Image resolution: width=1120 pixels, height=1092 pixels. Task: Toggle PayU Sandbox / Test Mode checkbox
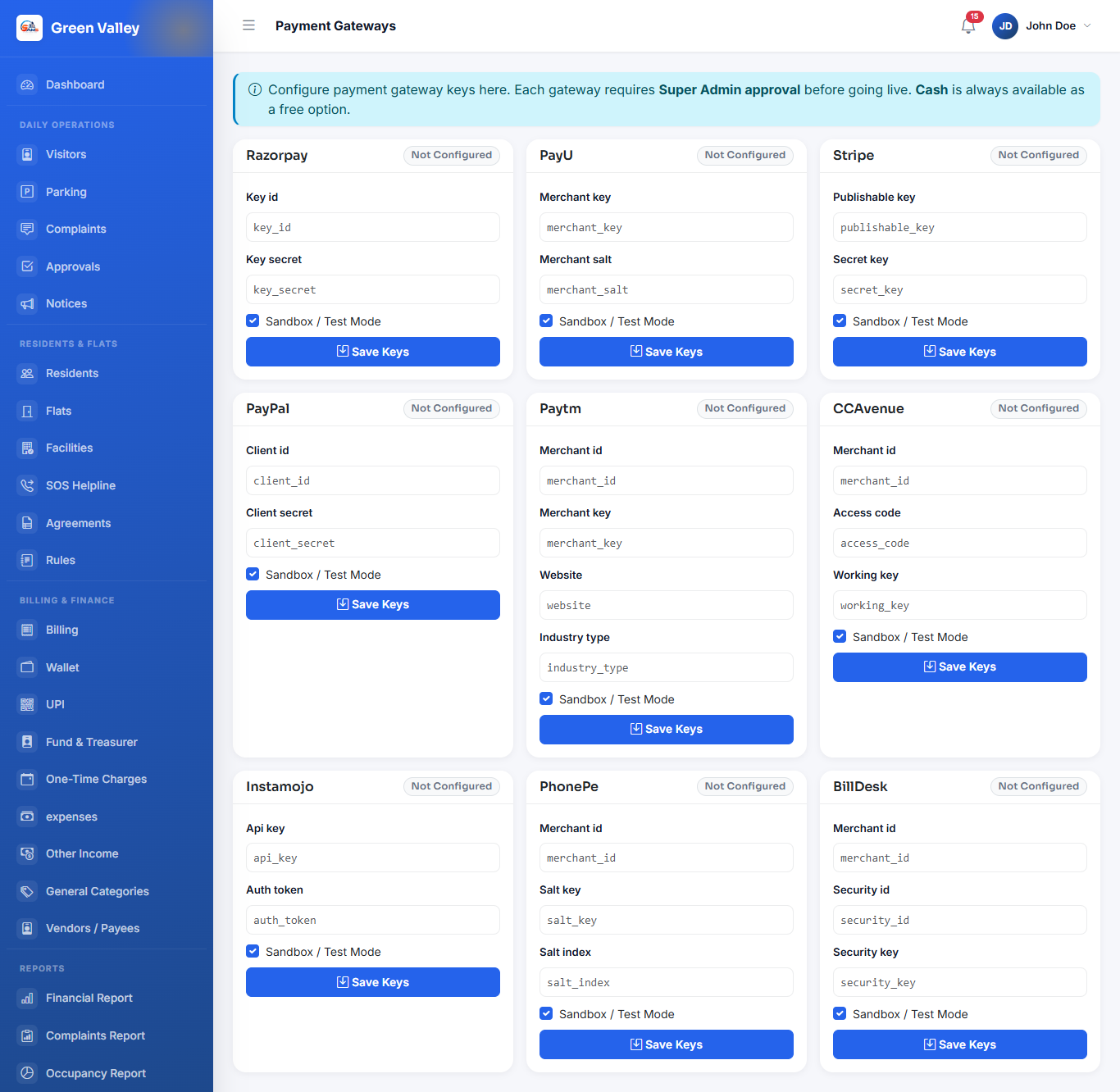click(x=546, y=321)
